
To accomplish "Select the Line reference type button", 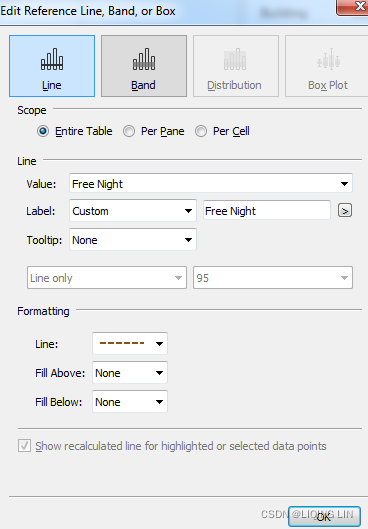I will [x=52, y=66].
